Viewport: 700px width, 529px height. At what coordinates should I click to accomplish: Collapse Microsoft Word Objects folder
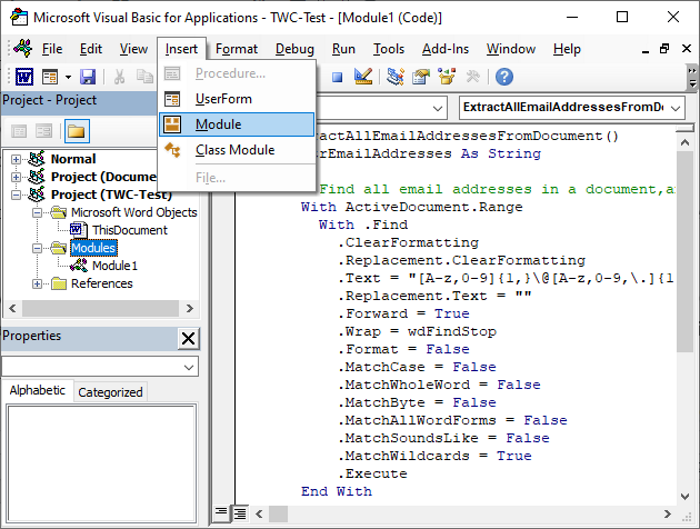37,213
